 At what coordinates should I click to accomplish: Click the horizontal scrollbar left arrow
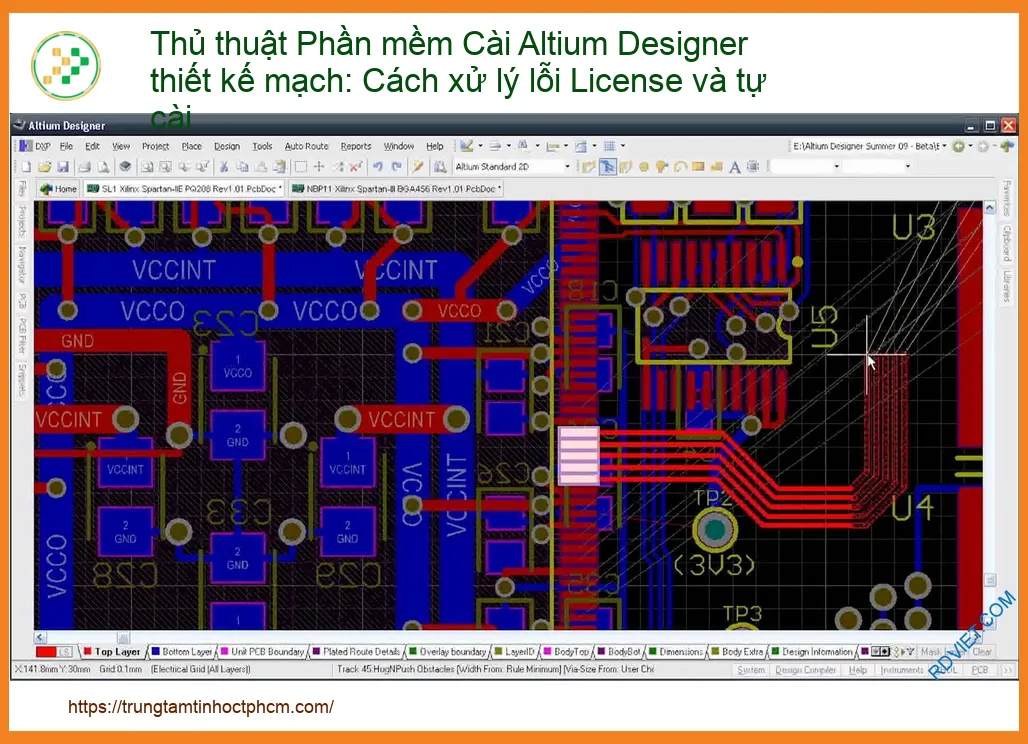tap(40, 636)
